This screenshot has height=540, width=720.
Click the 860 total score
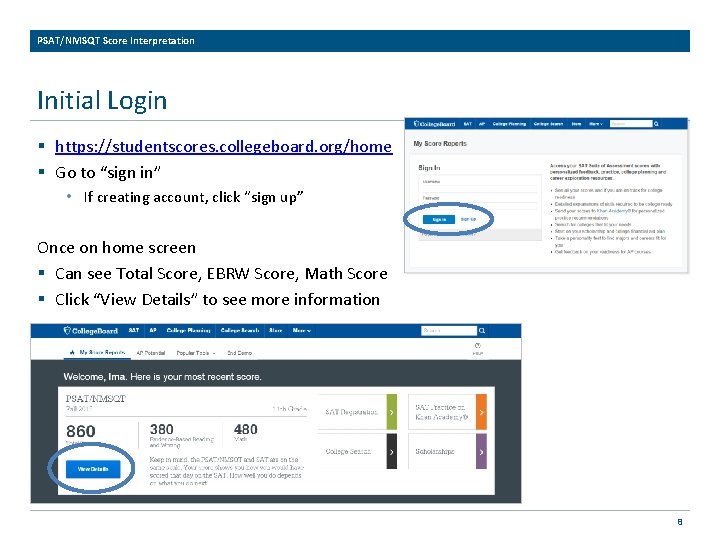(x=81, y=431)
